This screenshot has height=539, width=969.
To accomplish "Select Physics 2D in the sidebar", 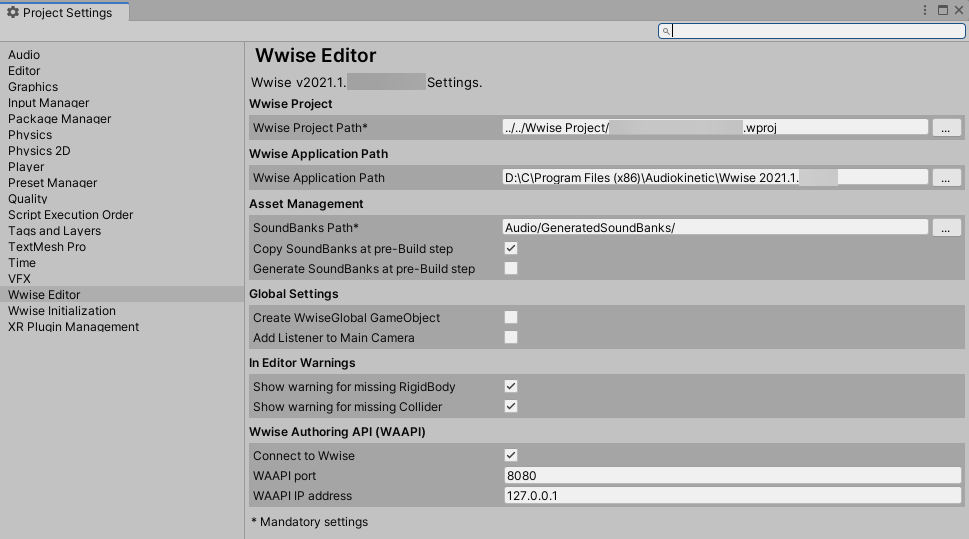I will pyautogui.click(x=39, y=151).
